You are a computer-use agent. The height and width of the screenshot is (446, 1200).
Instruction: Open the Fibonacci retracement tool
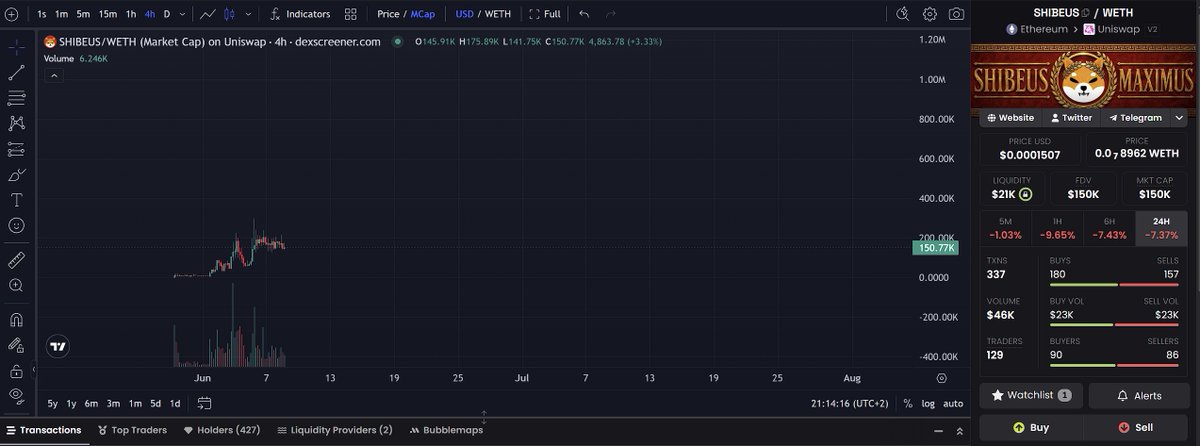pyautogui.click(x=16, y=98)
